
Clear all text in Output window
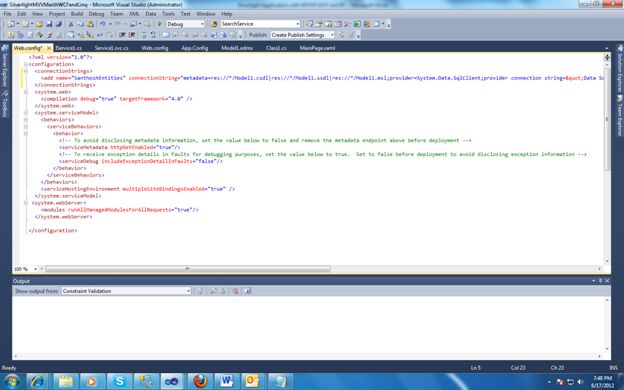pos(235,291)
